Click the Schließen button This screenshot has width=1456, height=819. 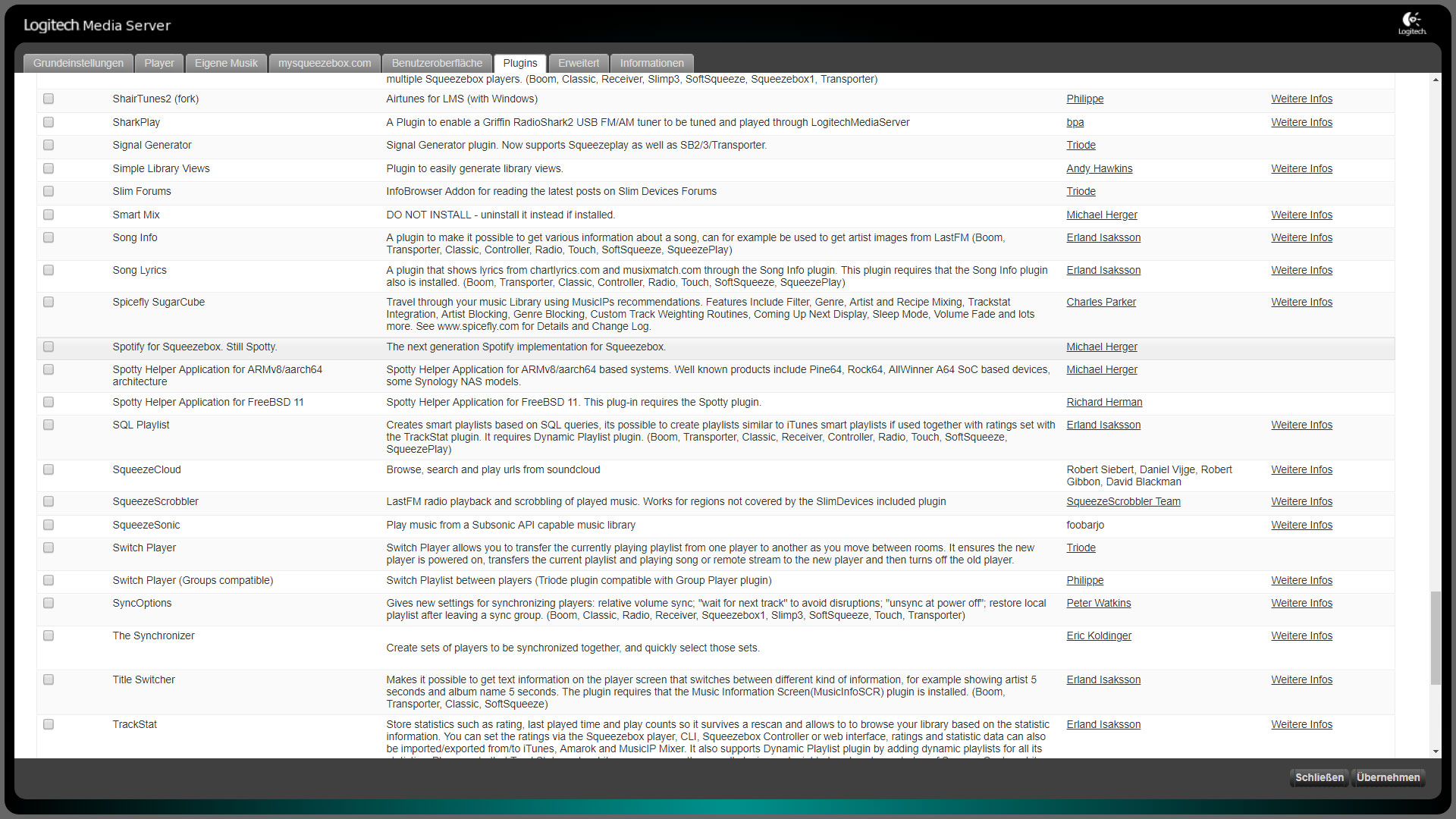click(1319, 777)
